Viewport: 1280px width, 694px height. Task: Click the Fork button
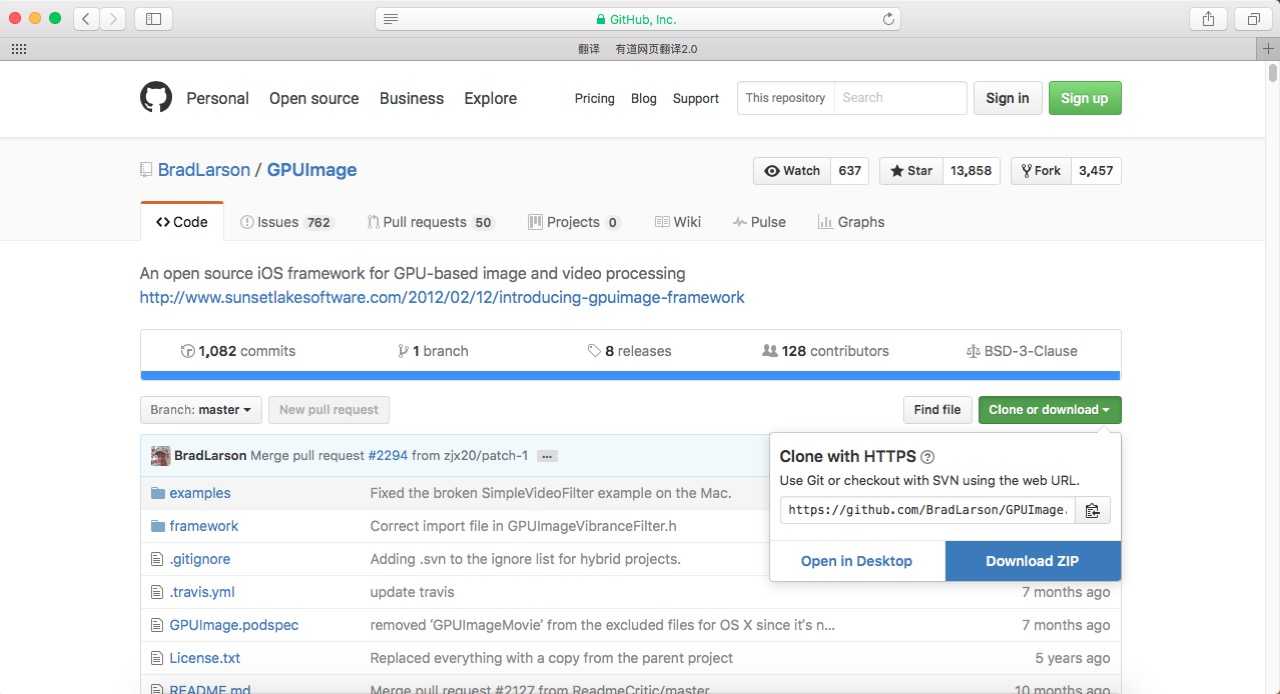pos(1041,171)
